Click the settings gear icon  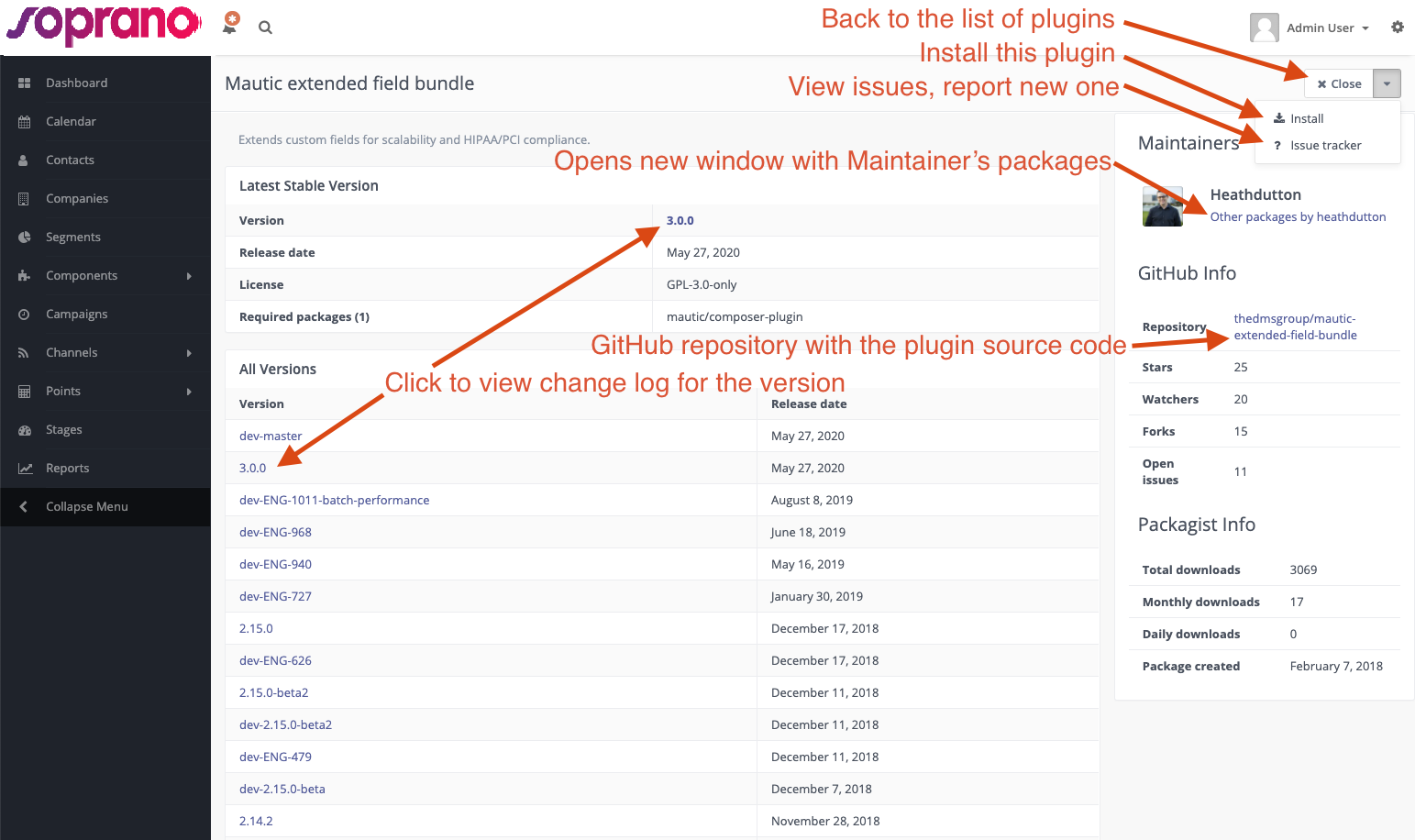click(1397, 28)
